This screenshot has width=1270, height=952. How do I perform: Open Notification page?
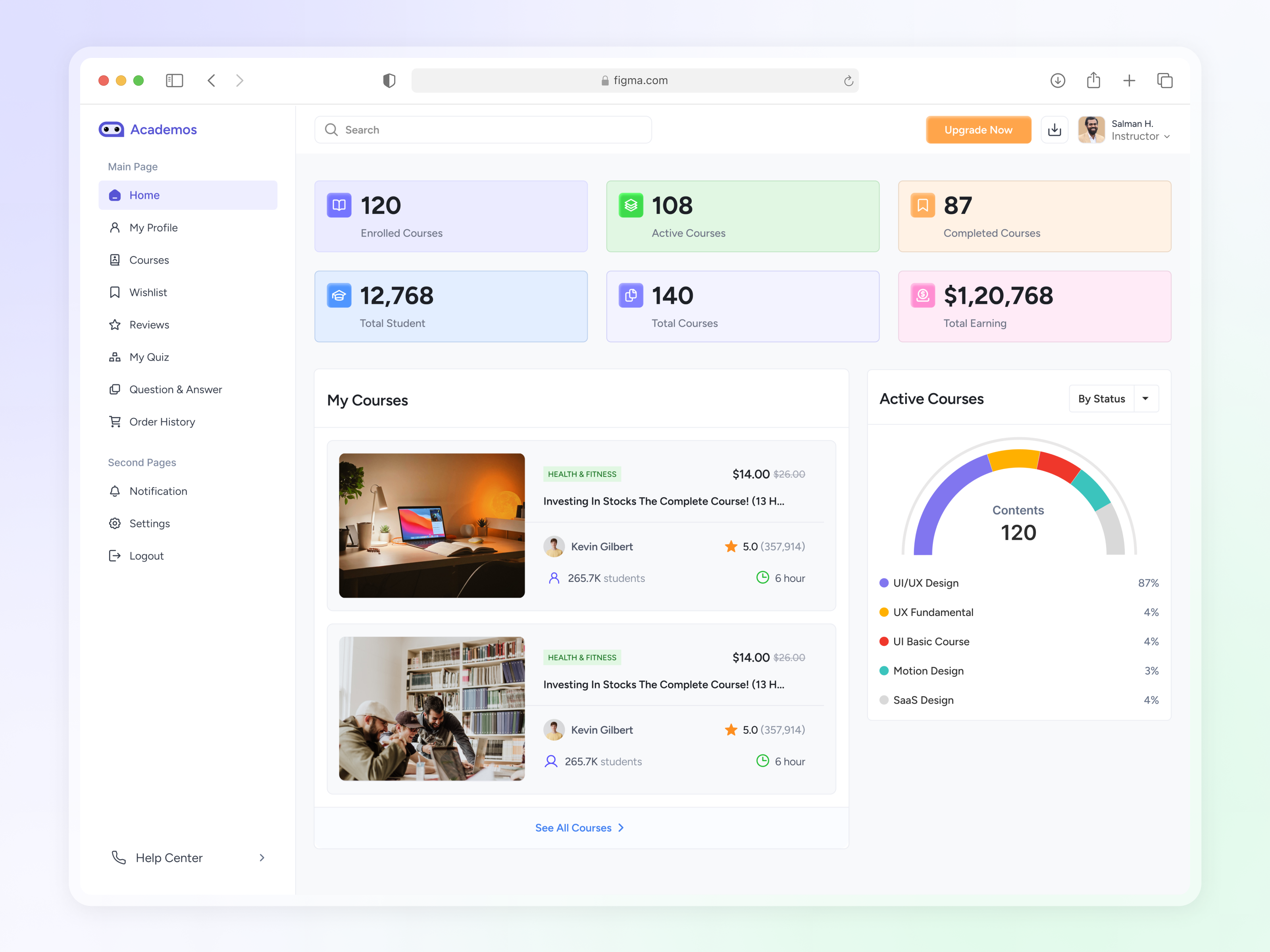(x=188, y=491)
